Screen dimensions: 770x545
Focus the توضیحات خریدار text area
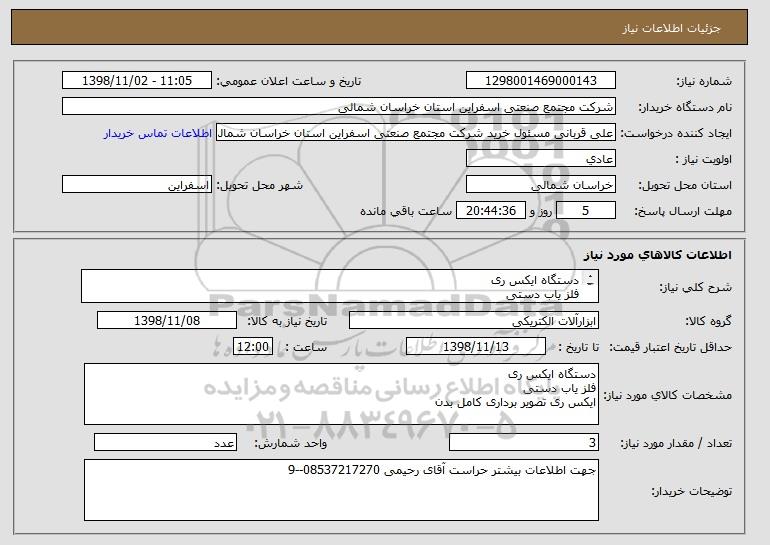click(341, 490)
